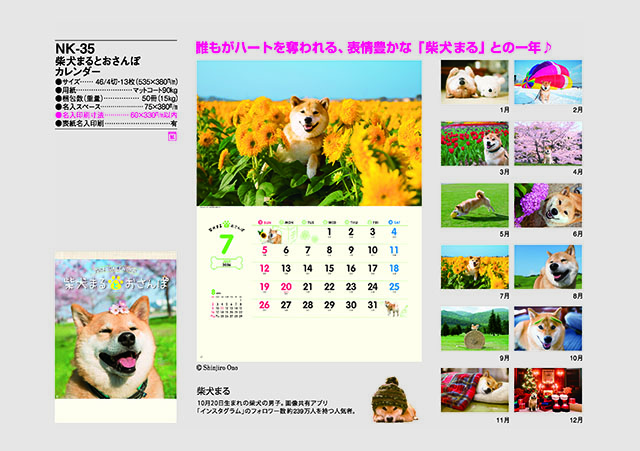Viewport: 640px width, 451px height.
Task: Click the title 柴犬まるとおさんぽ
Action: point(98,61)
